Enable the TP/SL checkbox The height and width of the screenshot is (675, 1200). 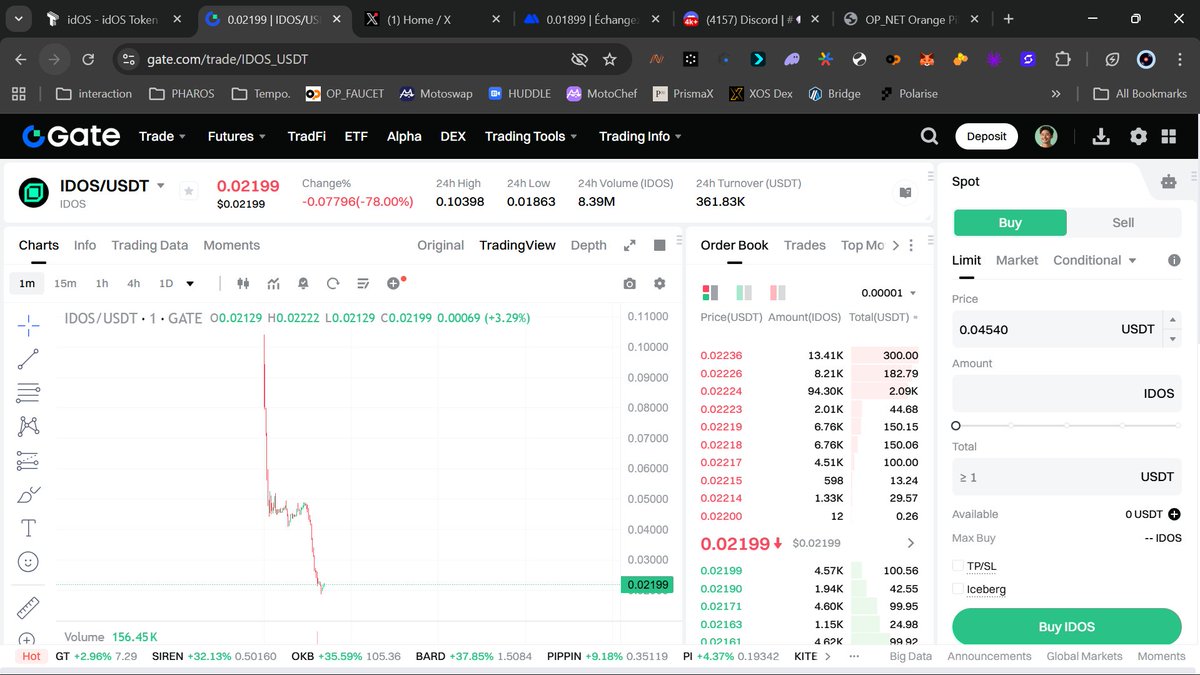tap(959, 566)
